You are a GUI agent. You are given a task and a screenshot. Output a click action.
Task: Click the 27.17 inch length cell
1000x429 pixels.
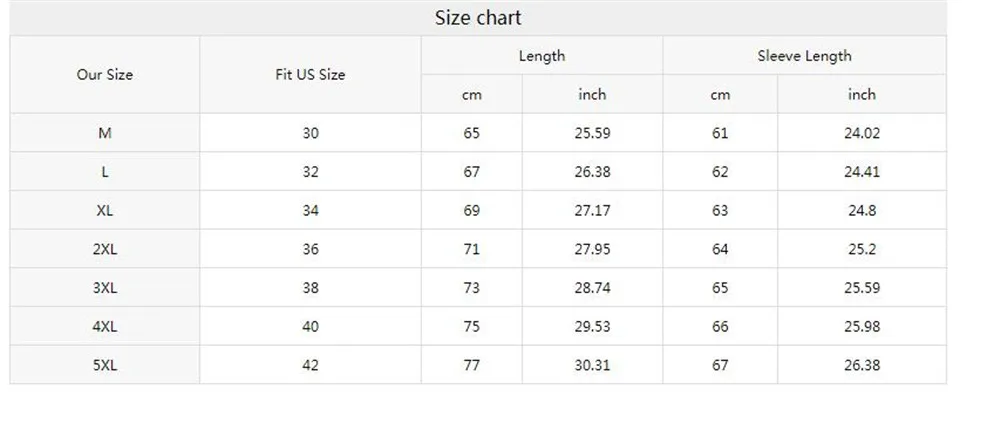pos(592,210)
